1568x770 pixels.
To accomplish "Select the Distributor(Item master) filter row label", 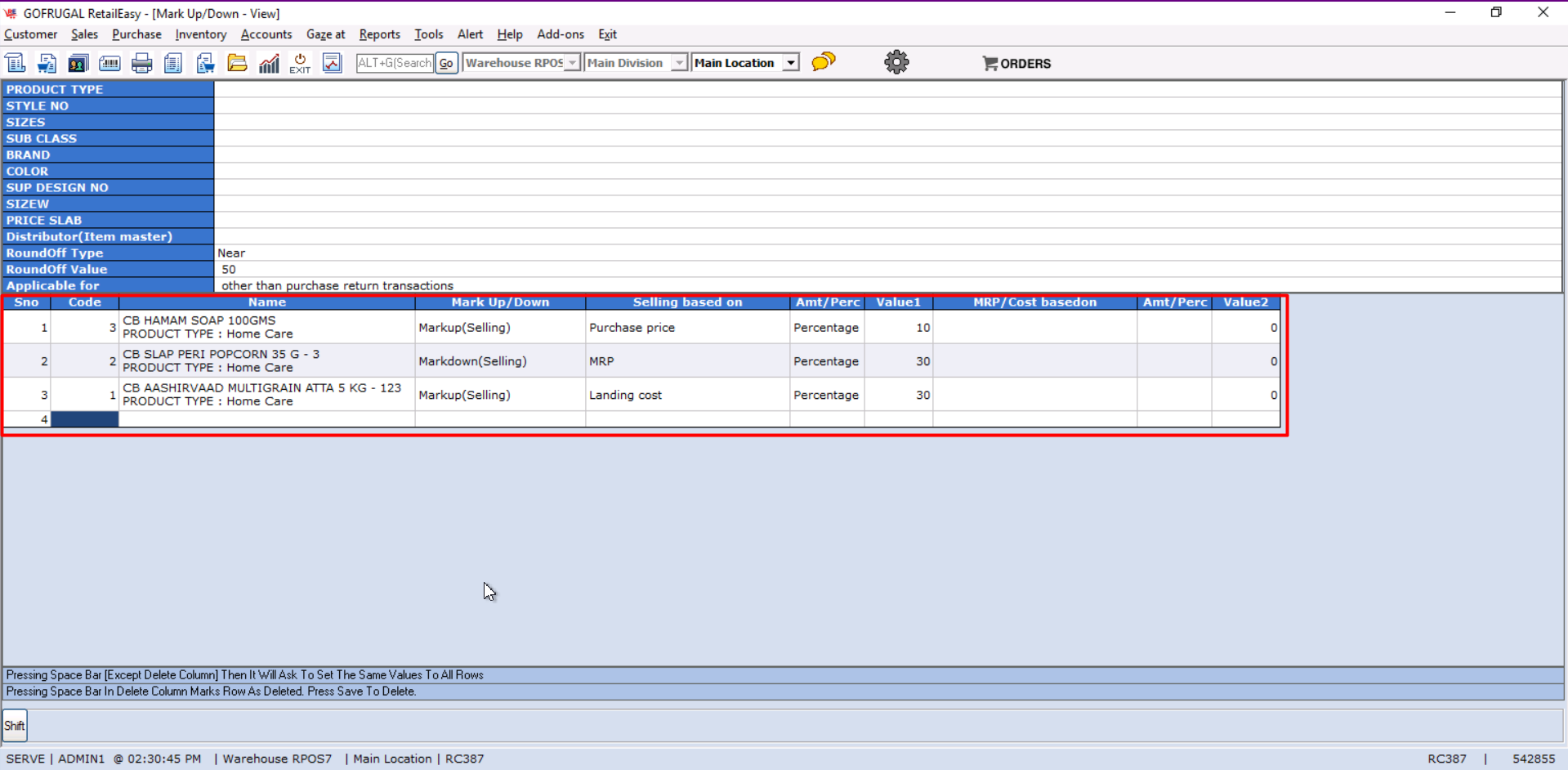I will (x=108, y=236).
